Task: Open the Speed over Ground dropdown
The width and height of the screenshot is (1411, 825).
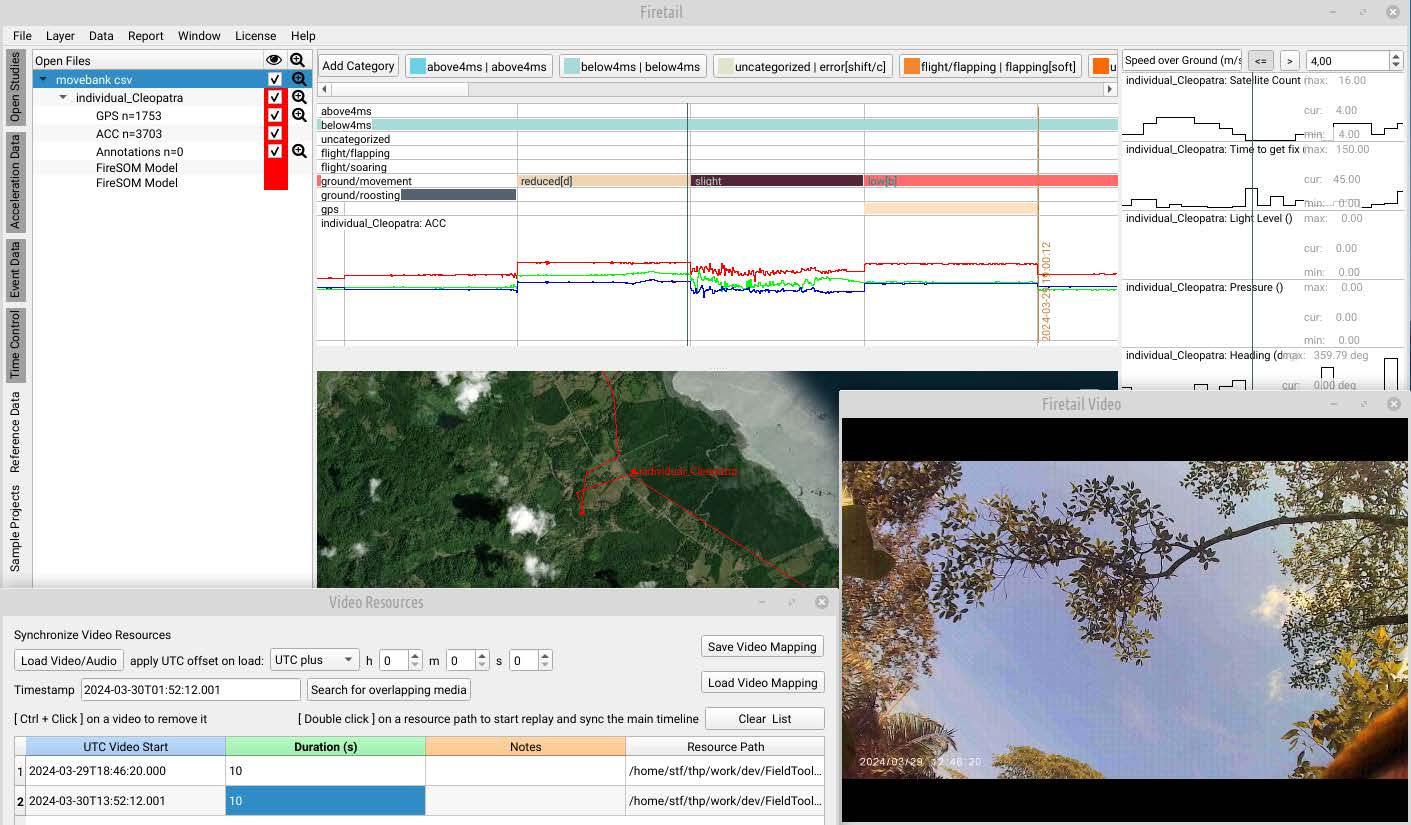Action: pos(1181,61)
